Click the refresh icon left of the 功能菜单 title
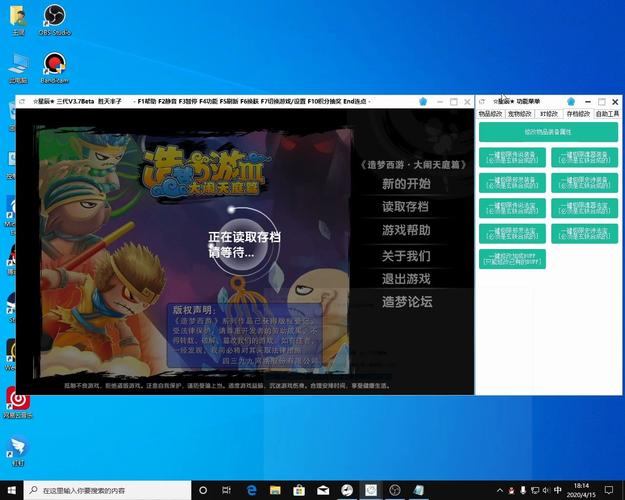The image size is (625, 500). point(482,102)
